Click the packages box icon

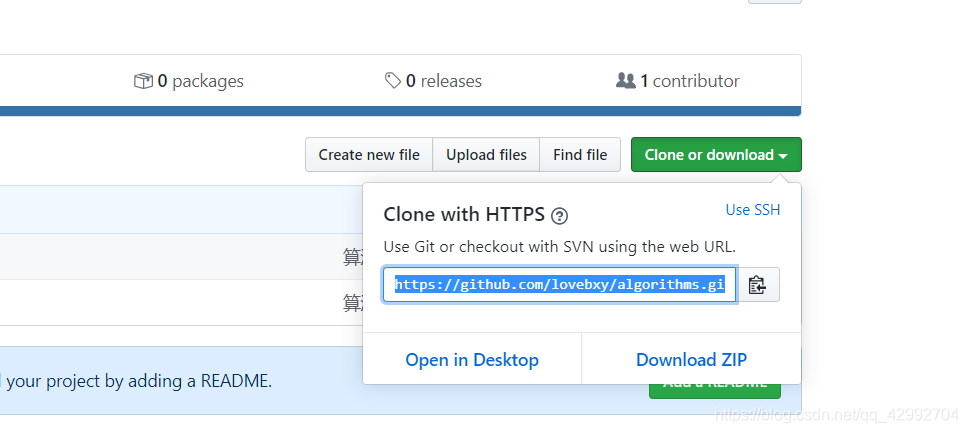pyautogui.click(x=143, y=81)
